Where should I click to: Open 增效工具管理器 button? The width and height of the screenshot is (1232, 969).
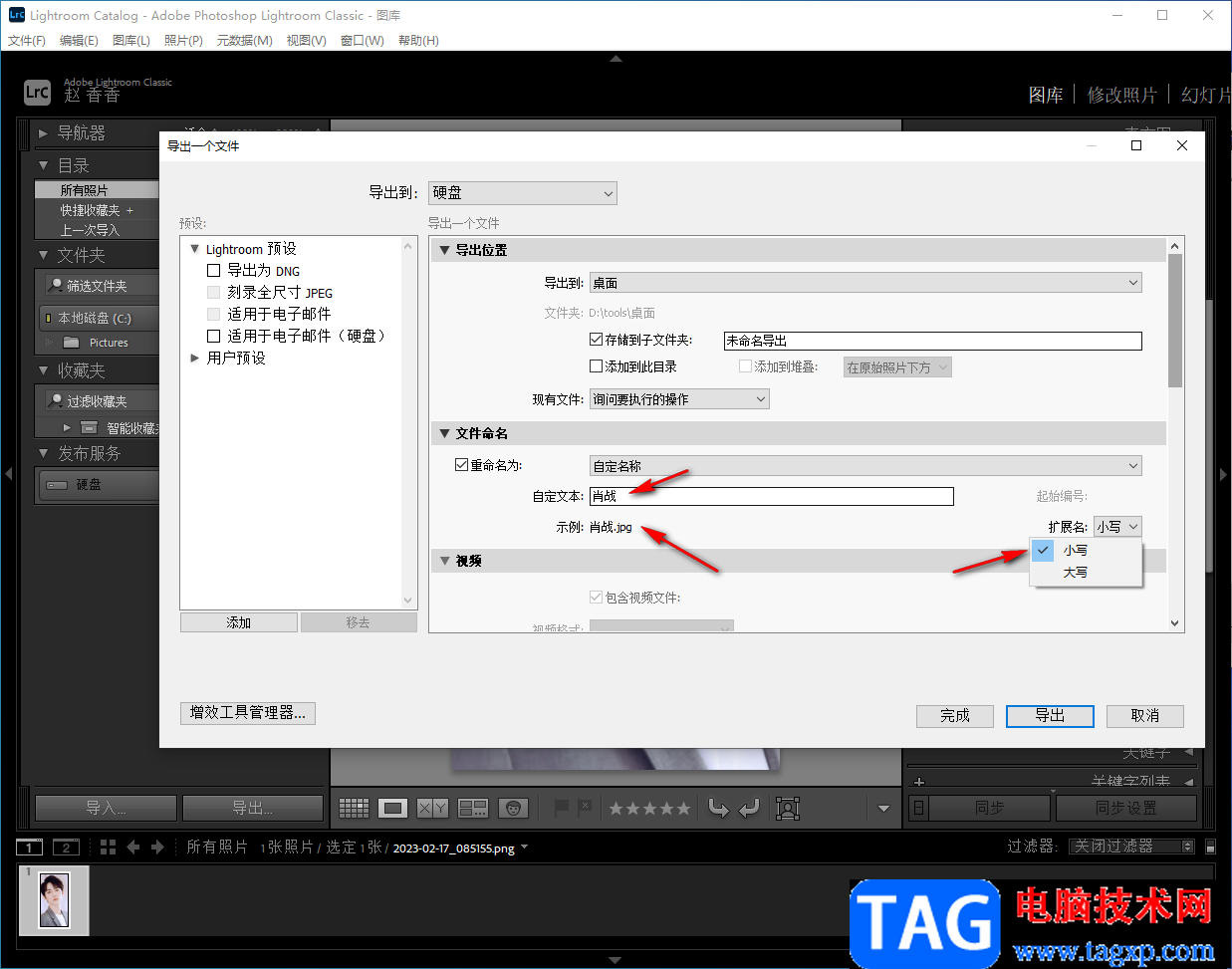pyautogui.click(x=248, y=713)
